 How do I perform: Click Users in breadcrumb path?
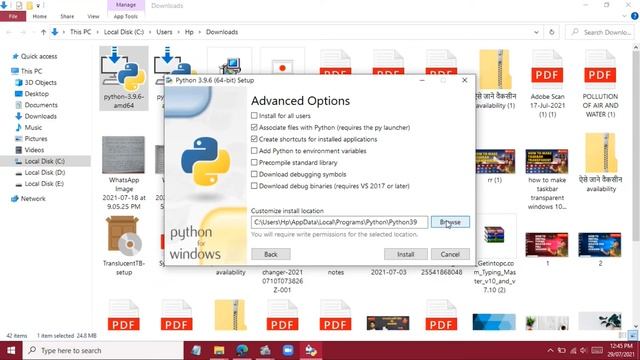click(164, 32)
